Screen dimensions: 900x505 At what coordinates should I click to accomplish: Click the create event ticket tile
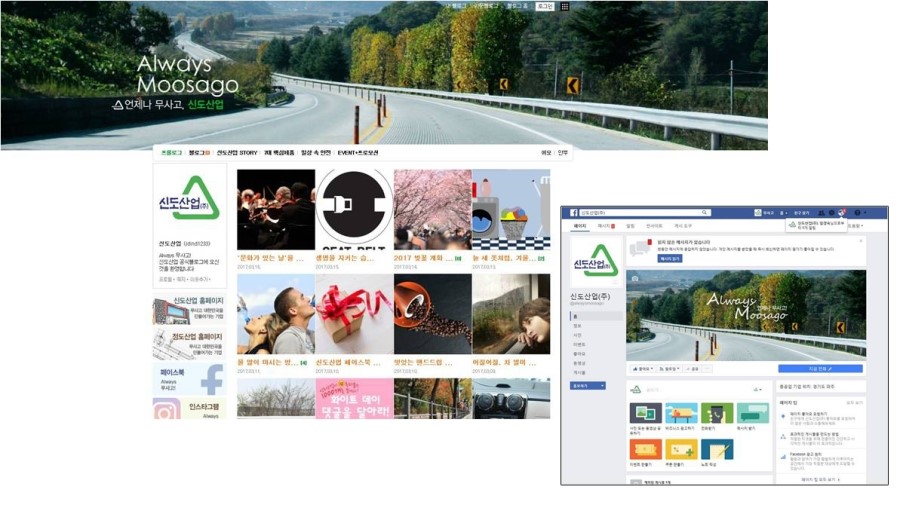click(x=646, y=449)
